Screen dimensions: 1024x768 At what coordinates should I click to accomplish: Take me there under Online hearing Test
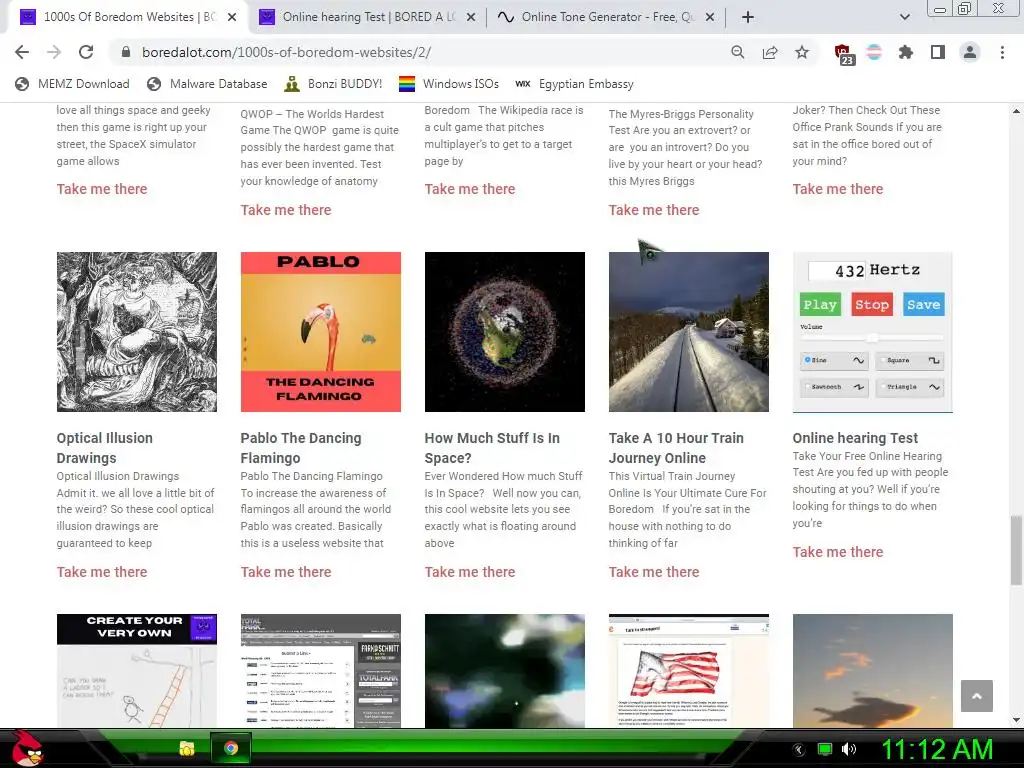838,552
